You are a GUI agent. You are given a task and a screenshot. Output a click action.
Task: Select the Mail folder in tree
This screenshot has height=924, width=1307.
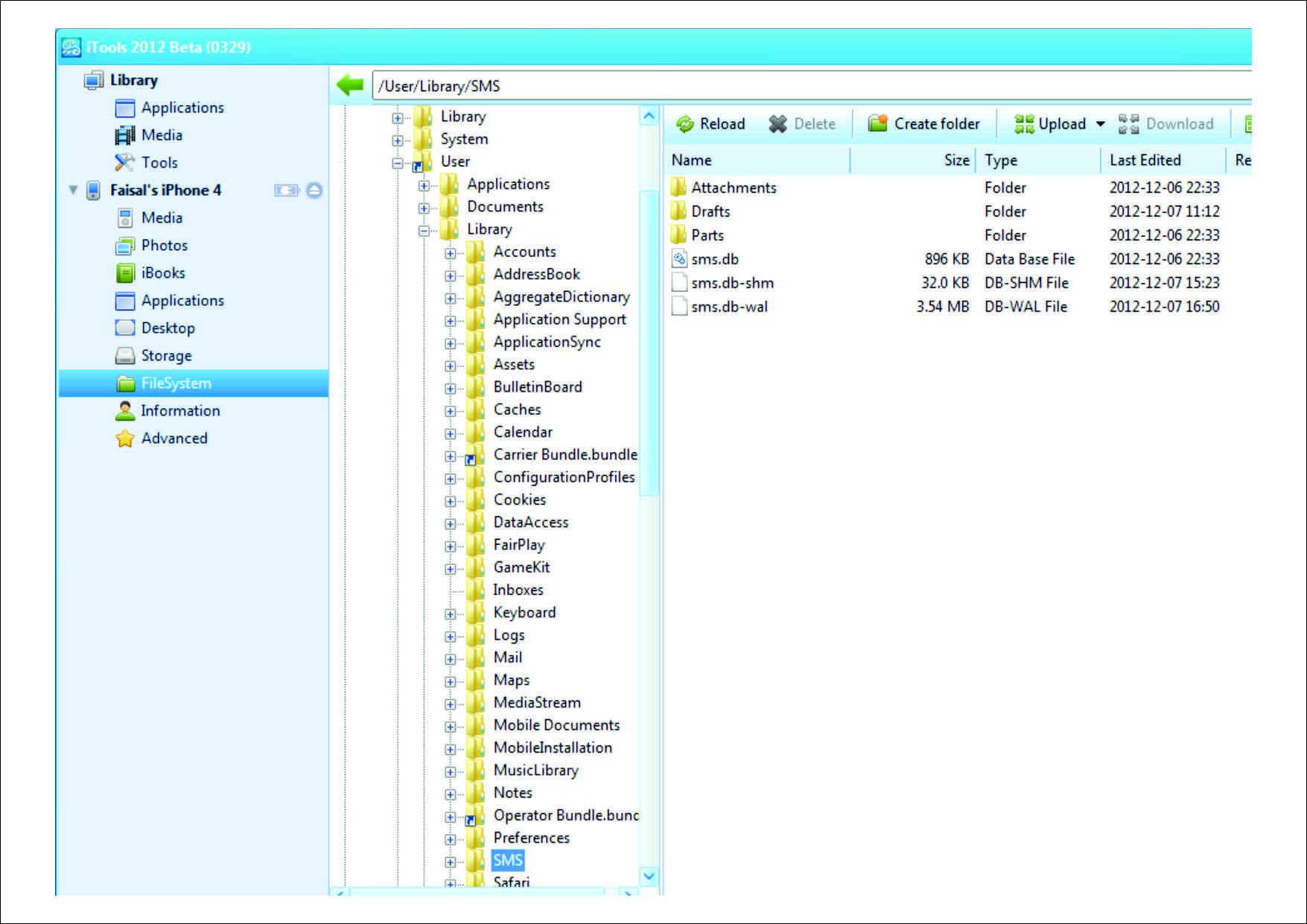click(x=508, y=658)
